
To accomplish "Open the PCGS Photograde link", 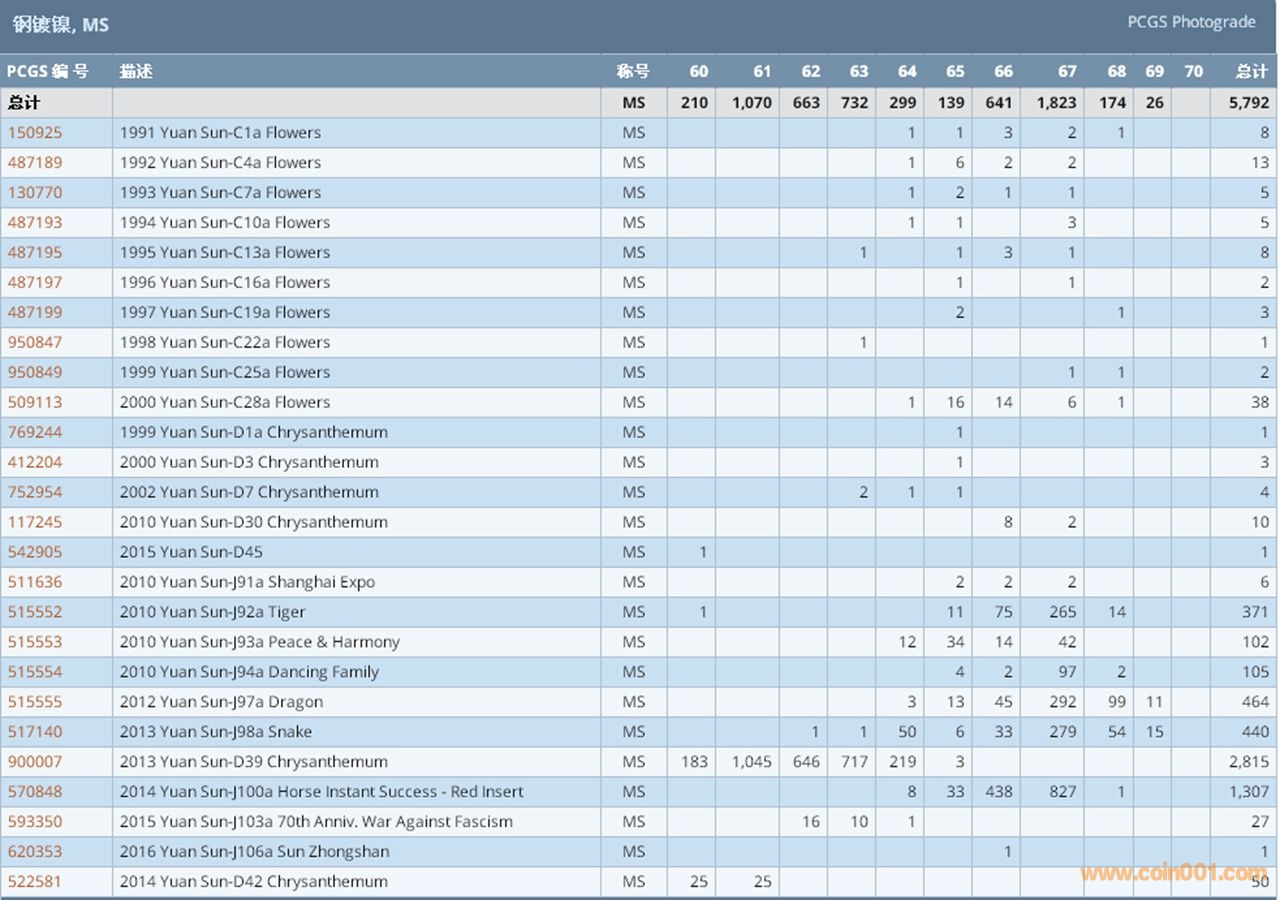I will (x=1191, y=22).
